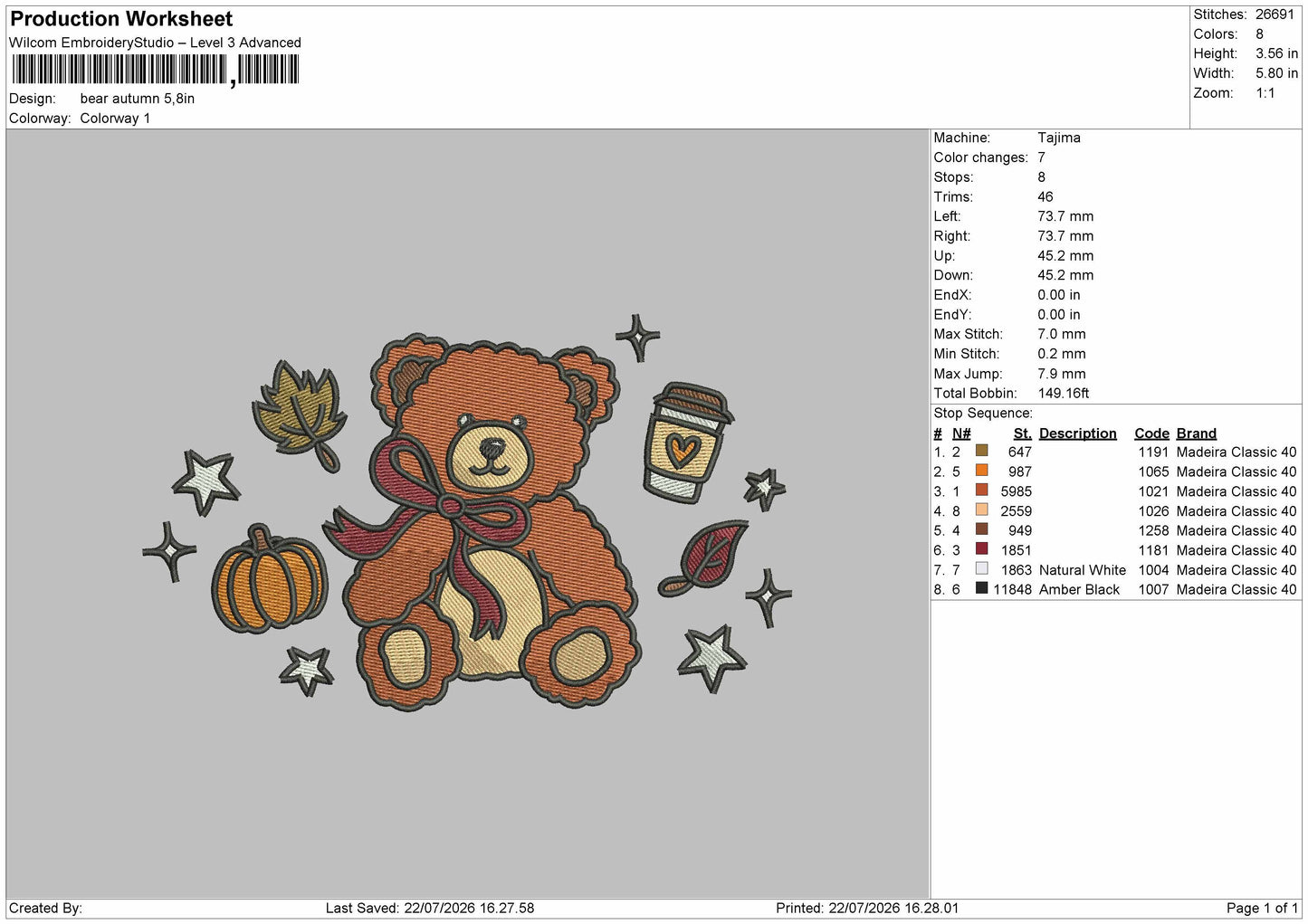Click the olive maple leaf in the design
This screenshot has width=1308, height=924.
[x=301, y=414]
